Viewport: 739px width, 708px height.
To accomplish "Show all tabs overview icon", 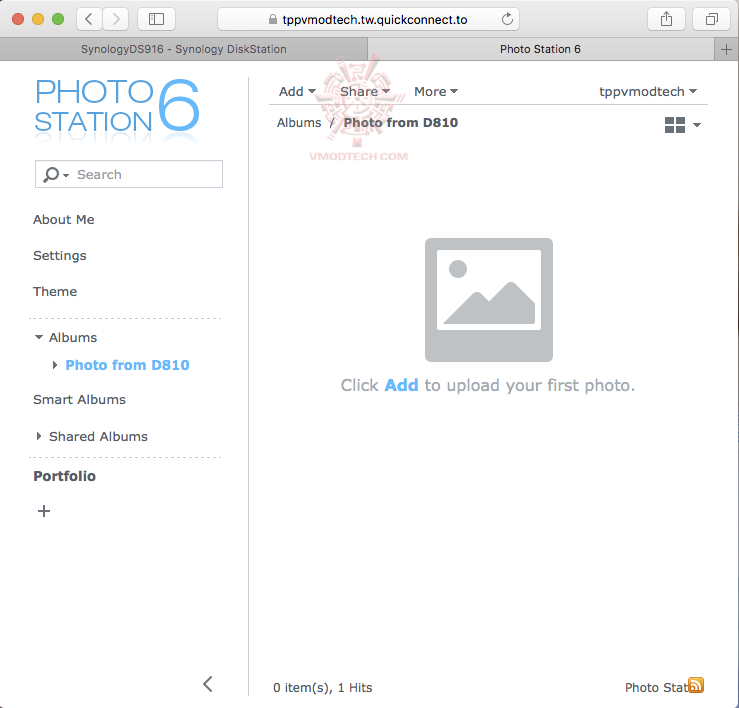I will pos(711,19).
